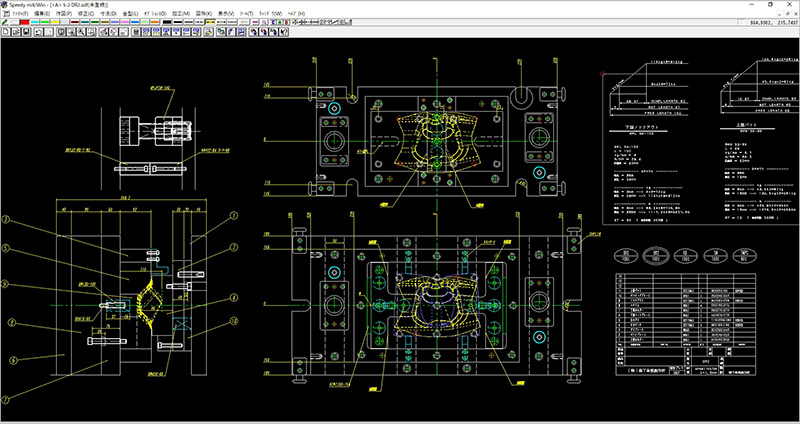Pick the orange color swatch
Screen dimensions: 800x424
[x=155, y=22]
